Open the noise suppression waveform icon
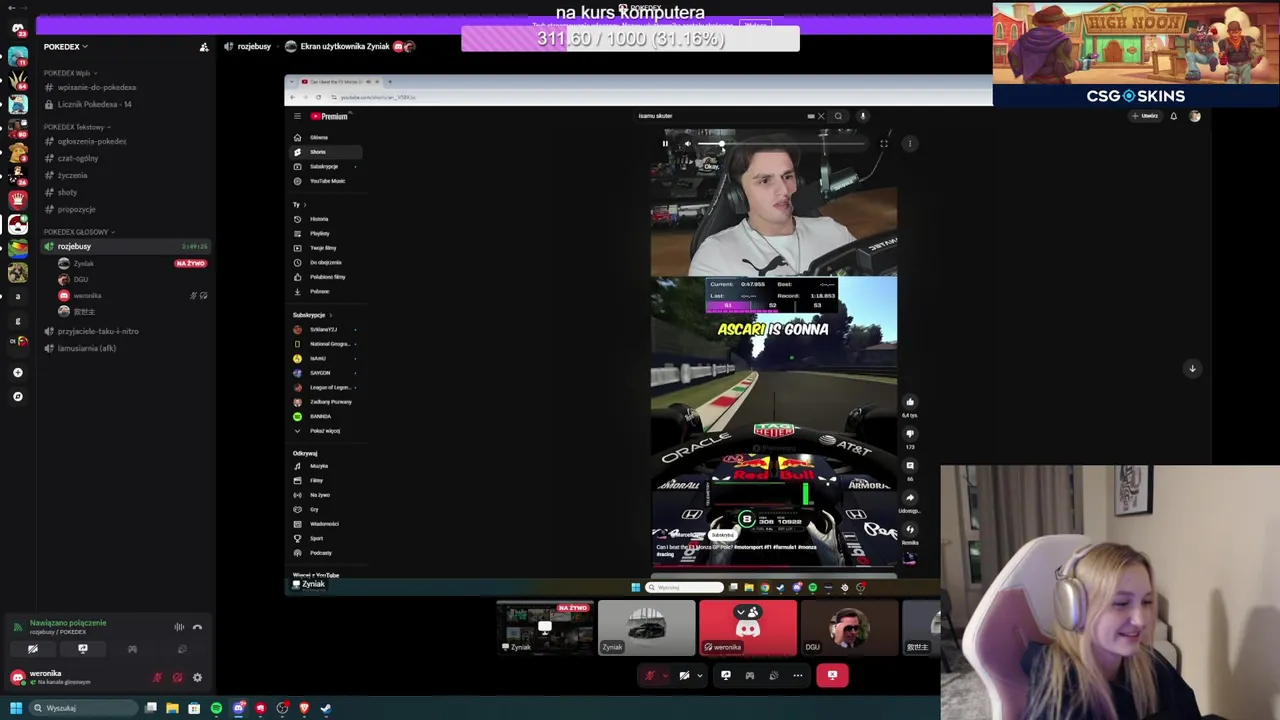 pos(179,627)
